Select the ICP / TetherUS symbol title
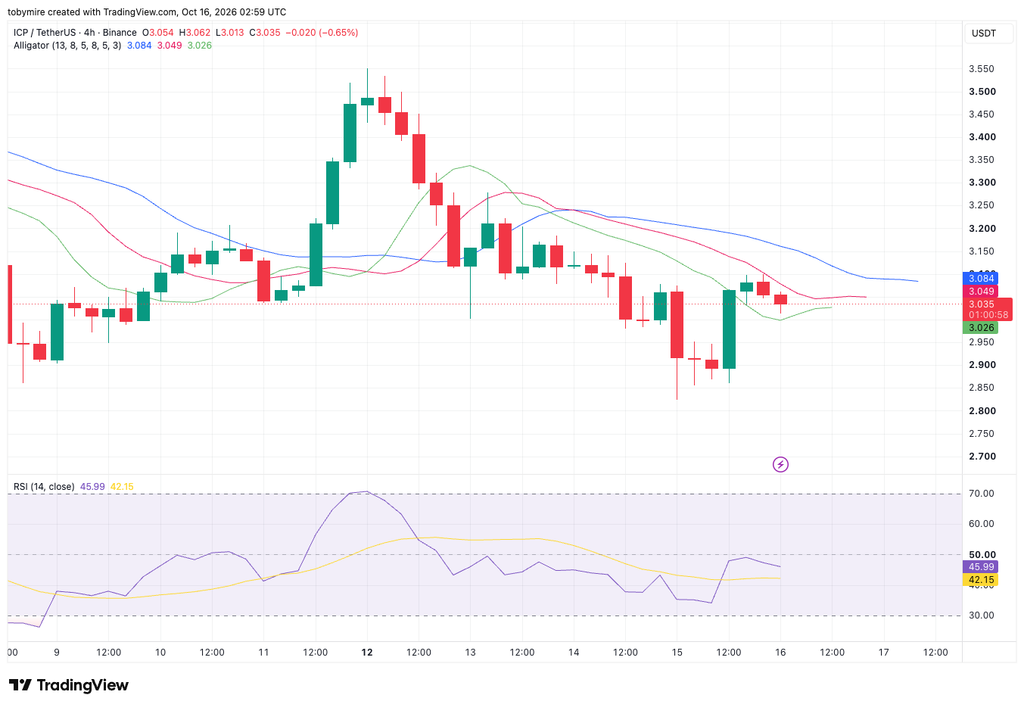The image size is (1024, 708). point(75,33)
